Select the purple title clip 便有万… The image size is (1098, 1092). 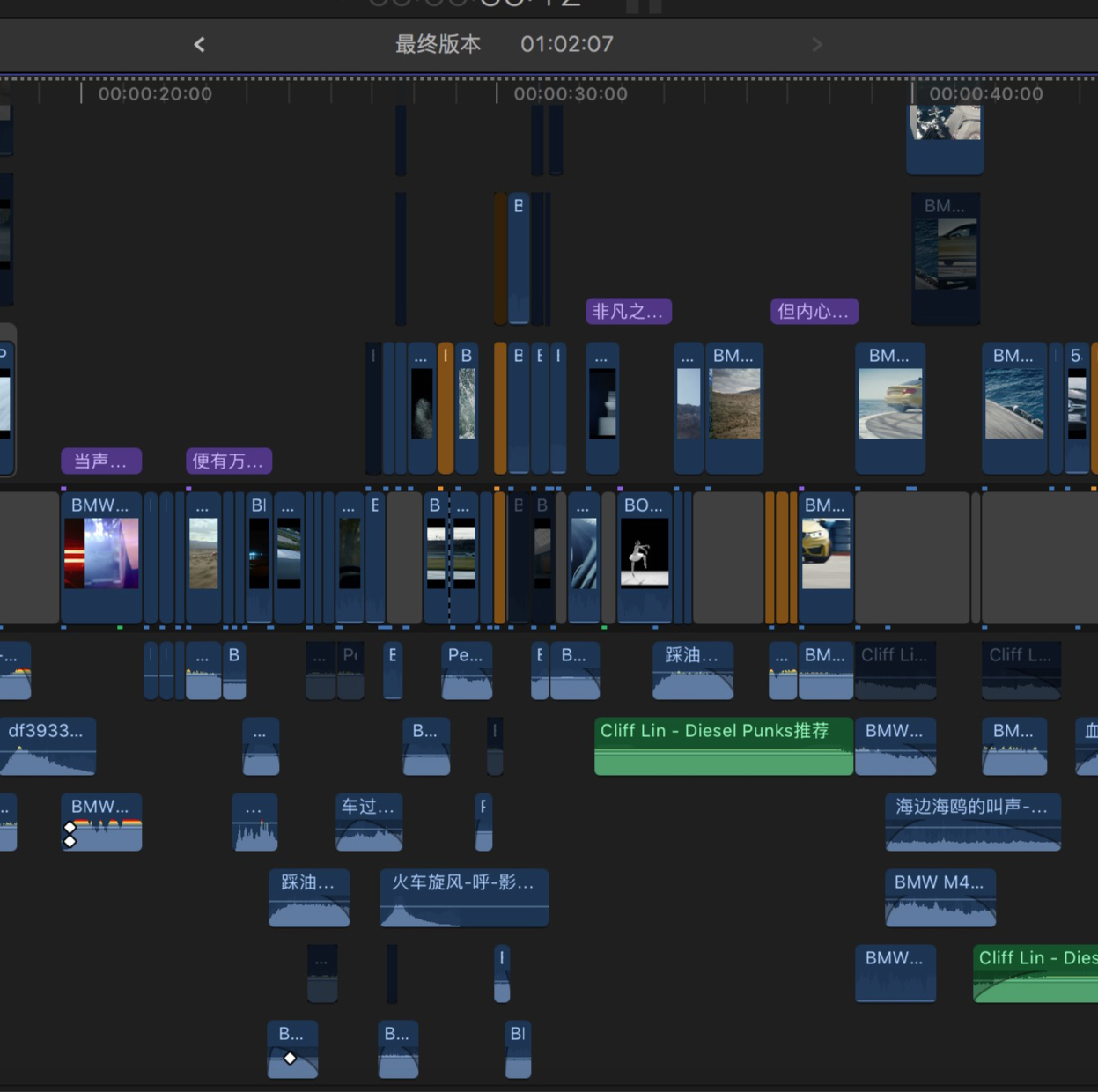coord(229,461)
